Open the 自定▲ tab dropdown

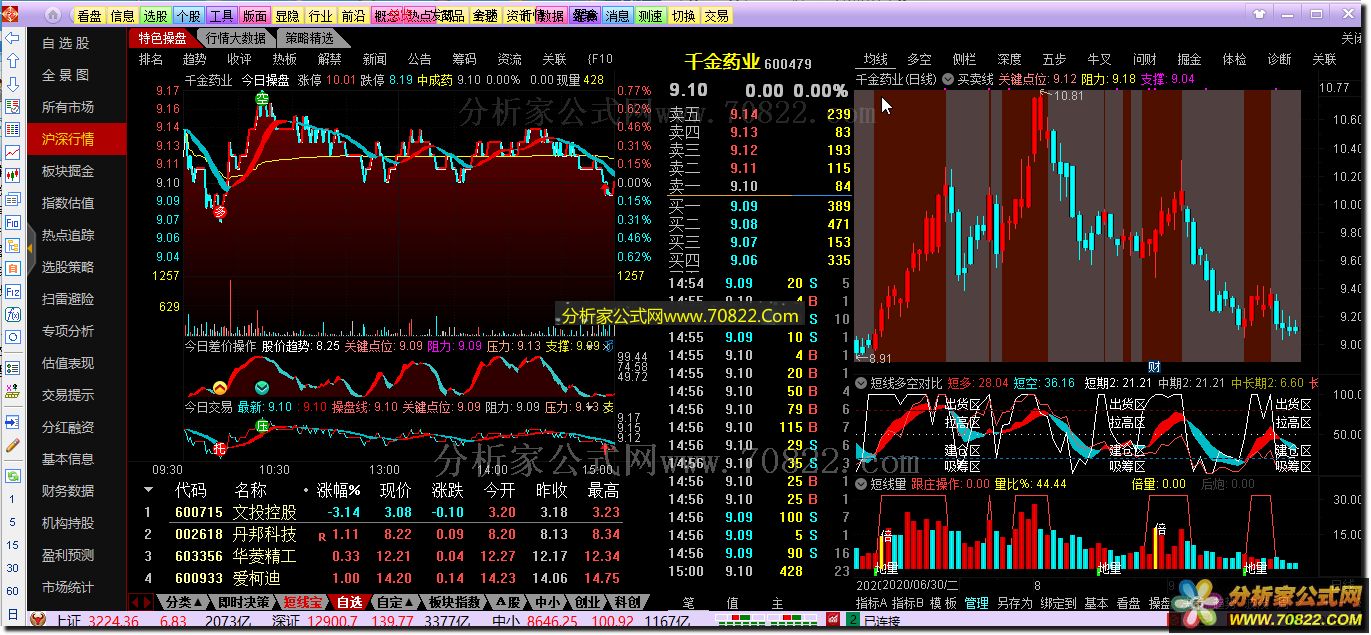coord(394,602)
